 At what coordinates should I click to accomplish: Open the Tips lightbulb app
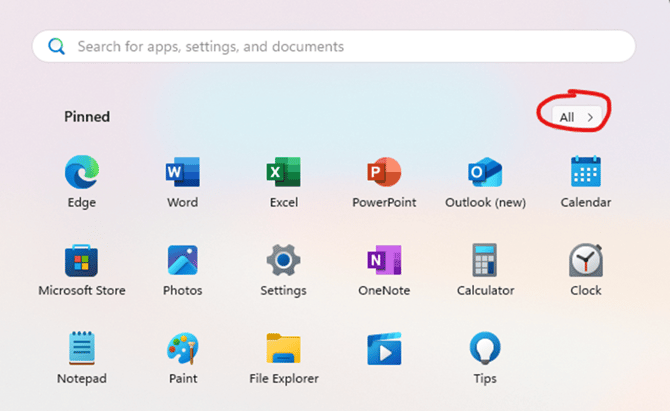tap(485, 349)
